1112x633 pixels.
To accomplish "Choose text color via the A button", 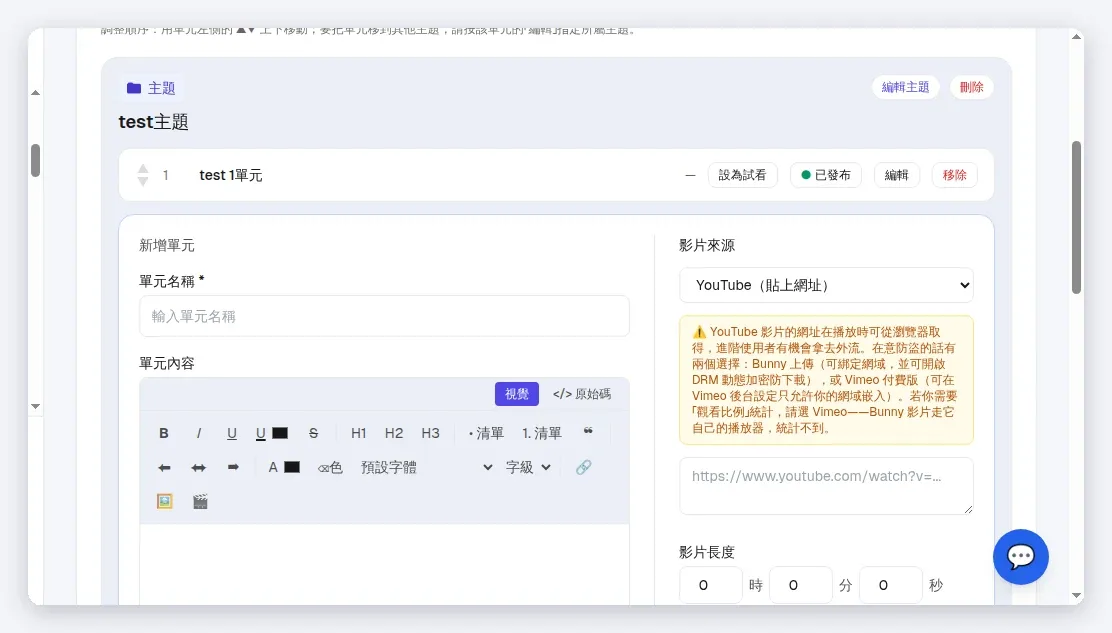I will click(273, 467).
